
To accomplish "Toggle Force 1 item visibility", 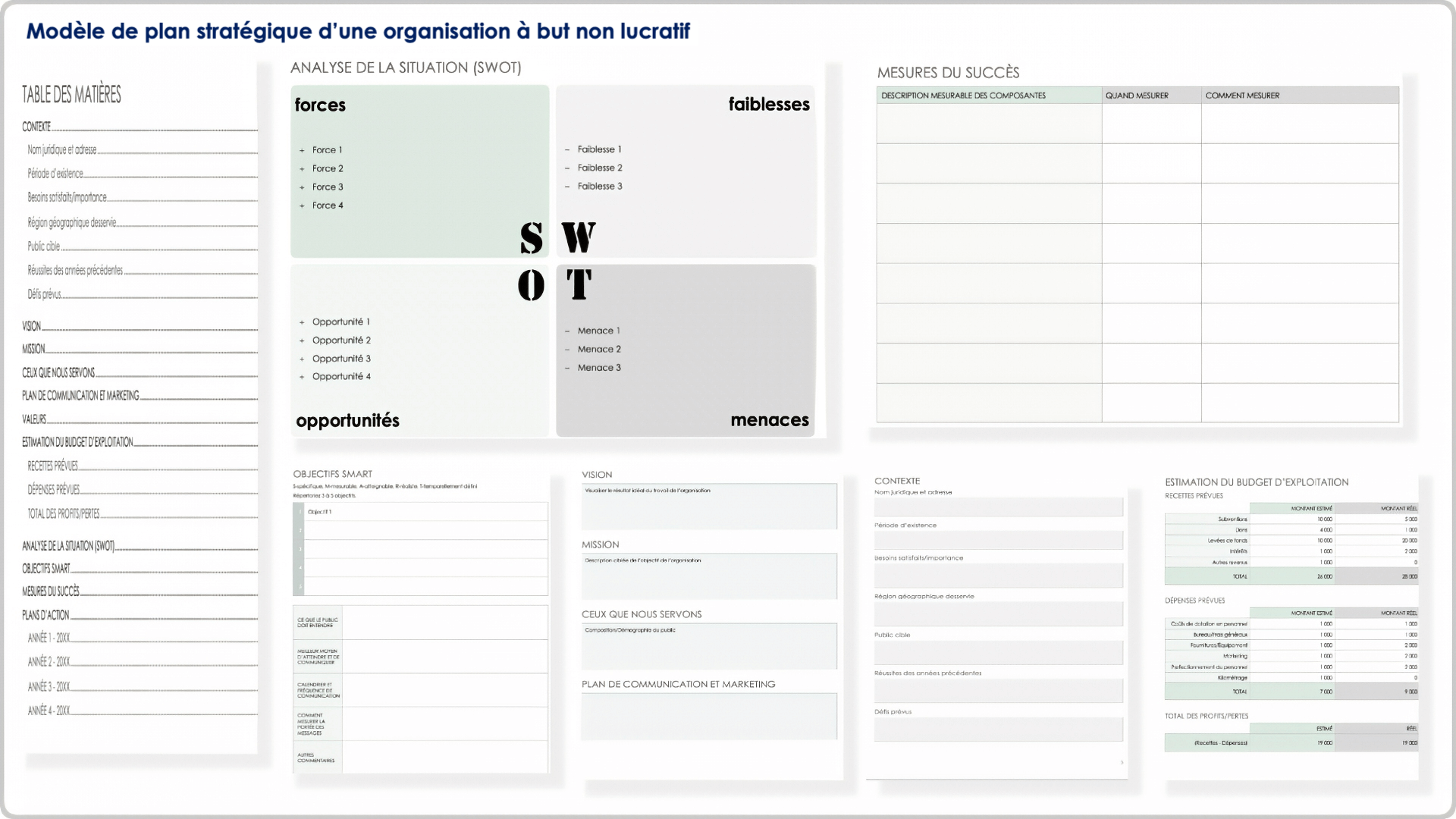I will tap(303, 149).
